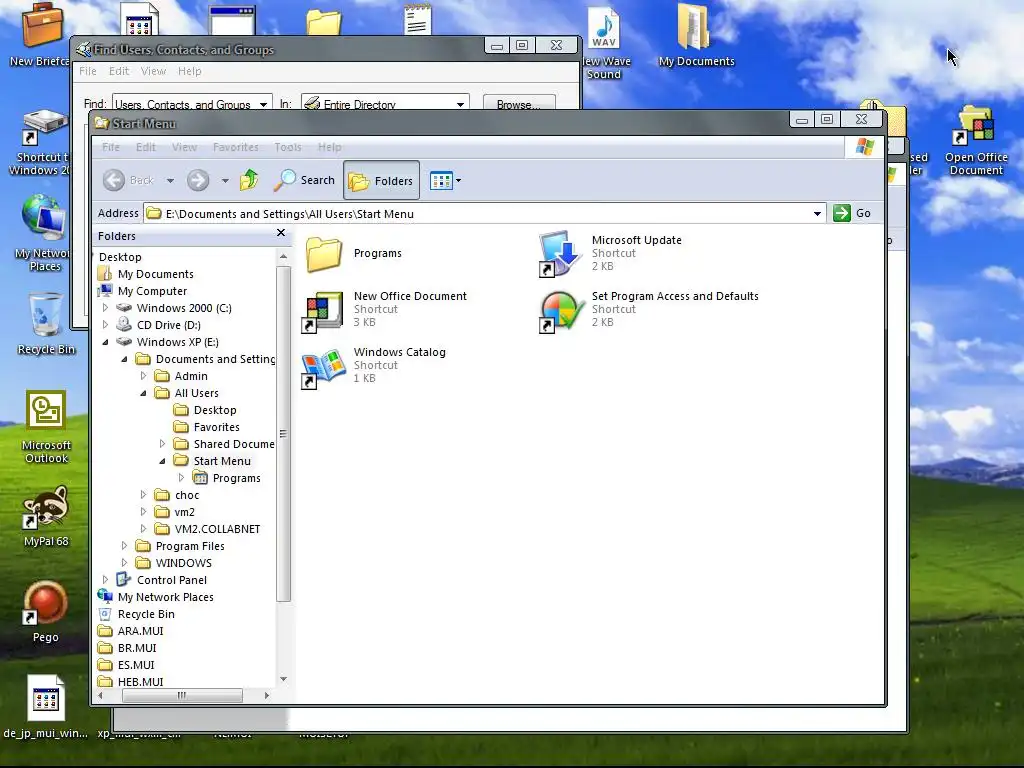This screenshot has height=768, width=1024.
Task: Select My Computer in folder tree
Action: point(152,291)
